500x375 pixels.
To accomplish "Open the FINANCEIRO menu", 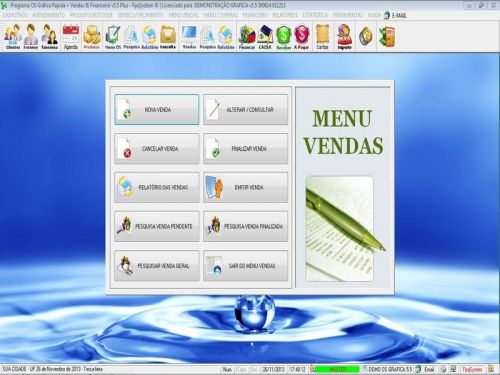I will tap(255, 15).
